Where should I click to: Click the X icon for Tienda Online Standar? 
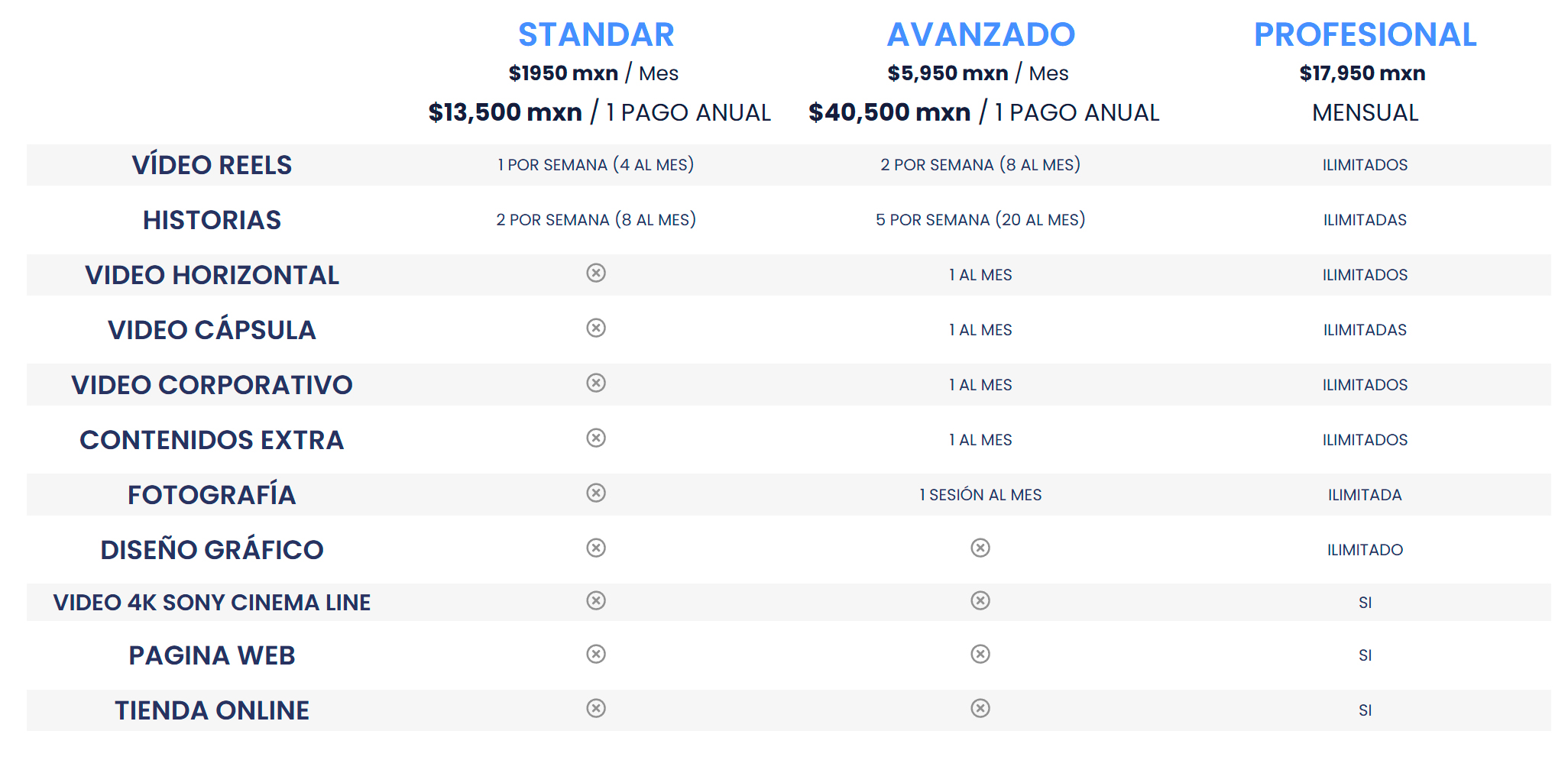point(596,708)
